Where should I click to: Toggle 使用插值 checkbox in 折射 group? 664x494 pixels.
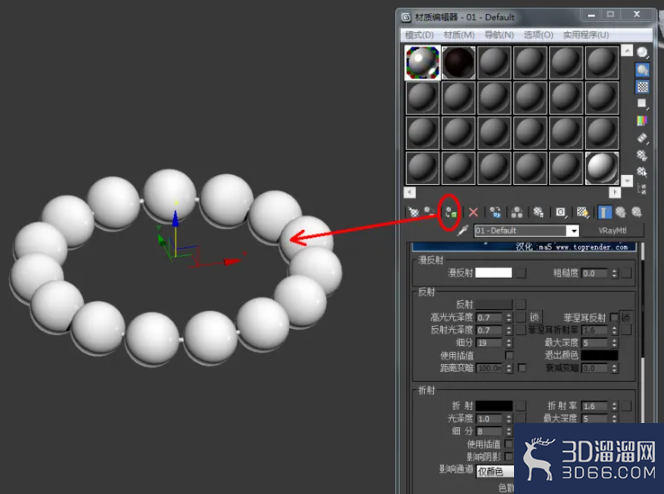[x=509, y=444]
